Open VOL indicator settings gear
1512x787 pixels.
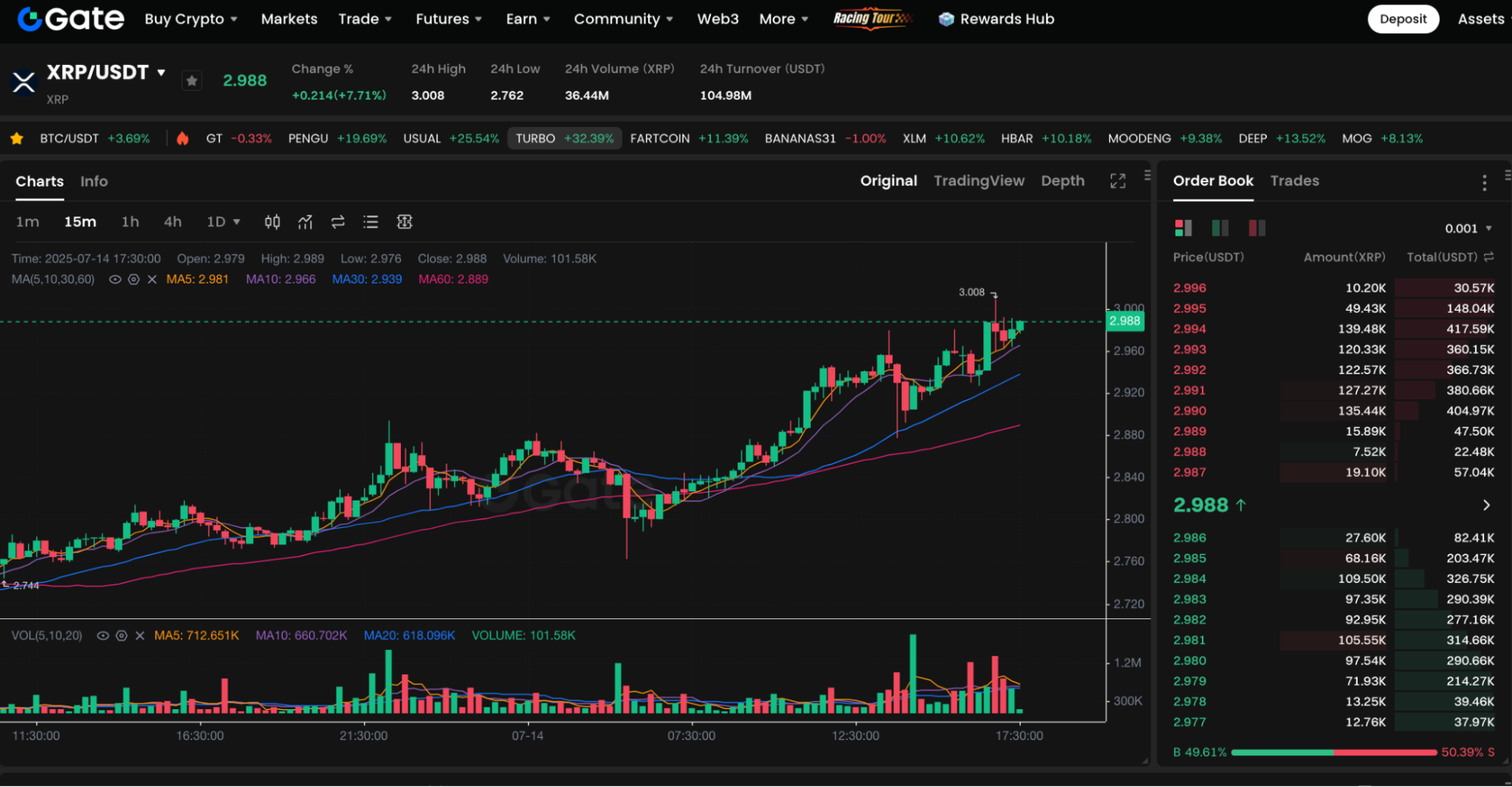pos(121,636)
